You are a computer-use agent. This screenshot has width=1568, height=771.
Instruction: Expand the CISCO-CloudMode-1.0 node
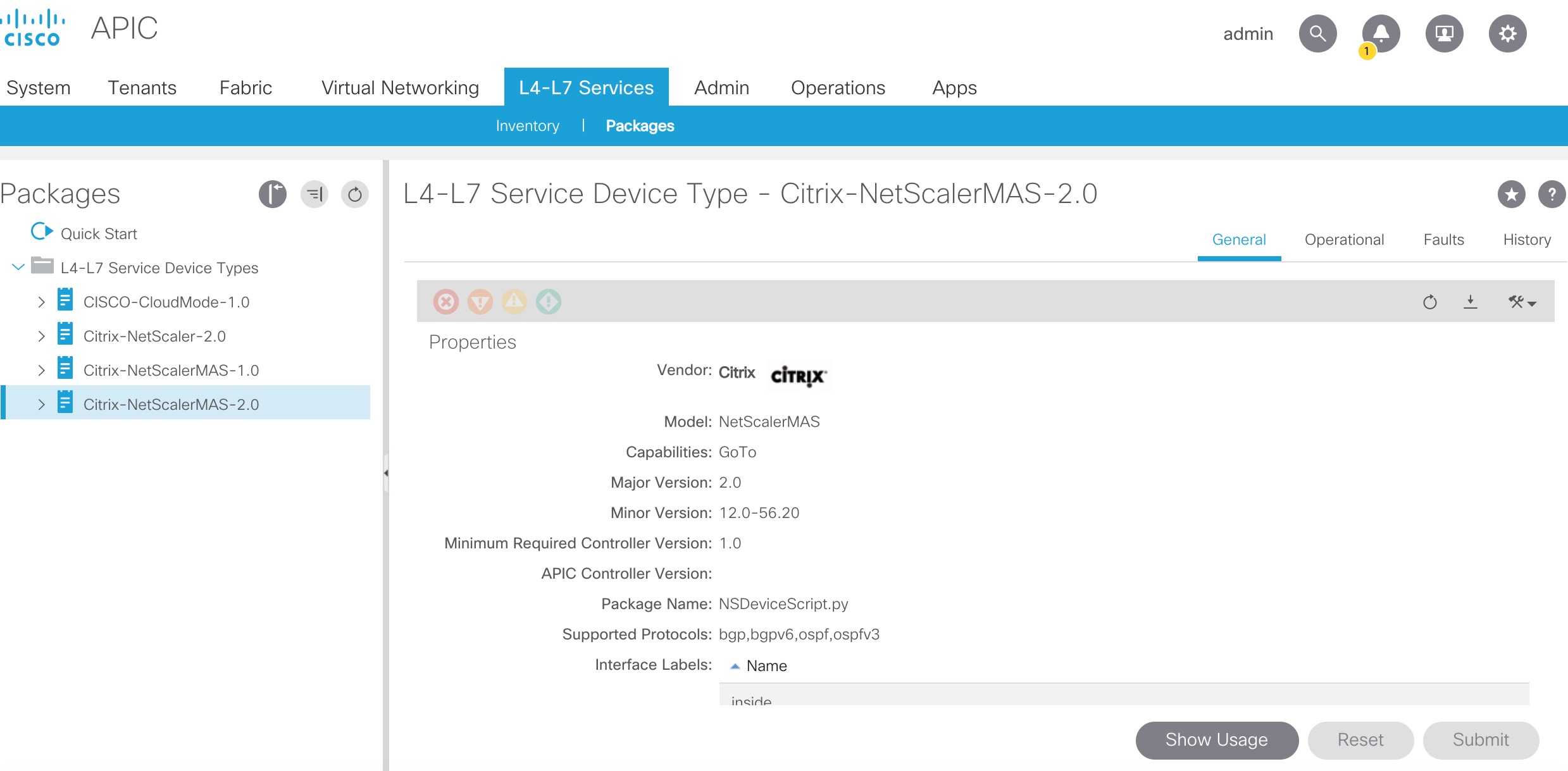tap(41, 302)
